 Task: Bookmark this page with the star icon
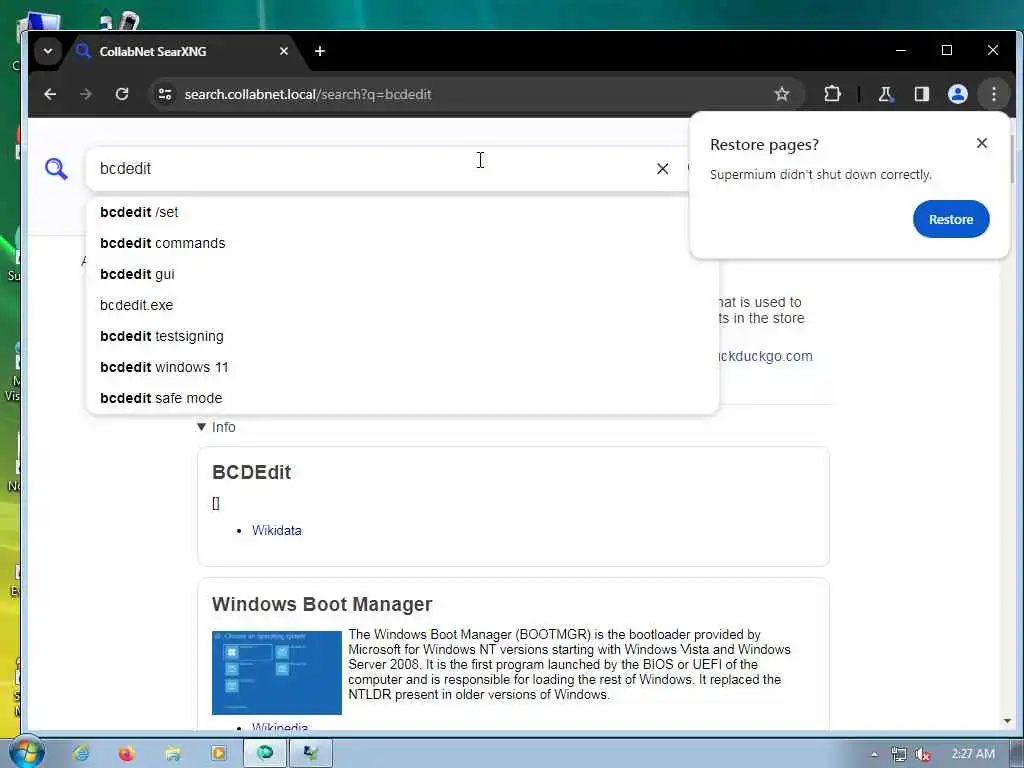pyautogui.click(x=782, y=94)
